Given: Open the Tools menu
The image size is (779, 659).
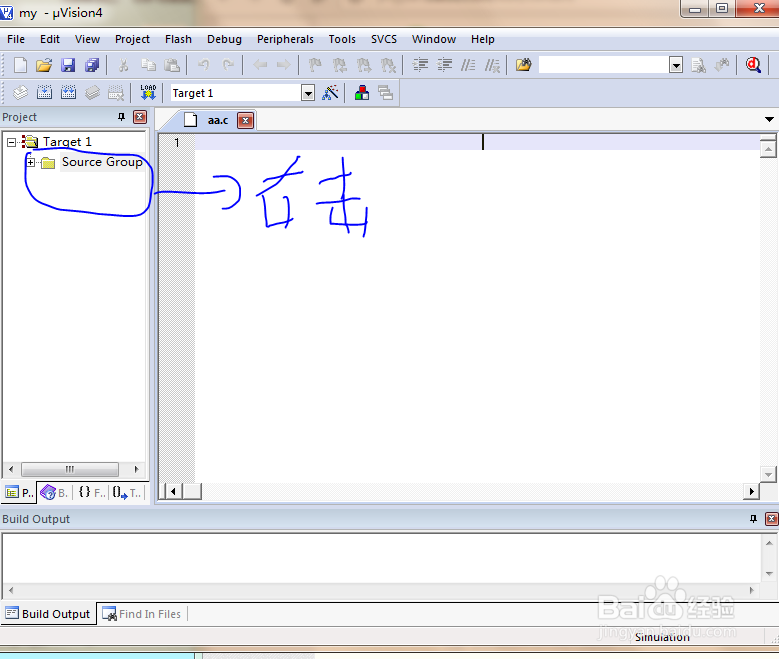Looking at the screenshot, I should tap(342, 39).
